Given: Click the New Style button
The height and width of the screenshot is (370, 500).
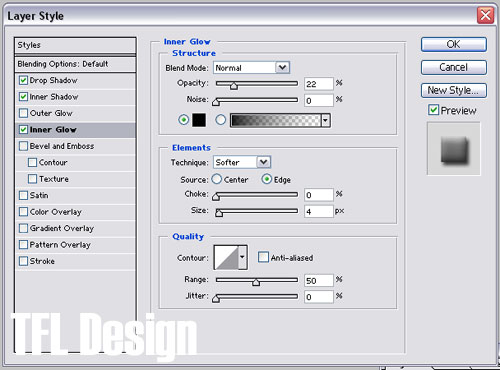Looking at the screenshot, I should click(454, 90).
